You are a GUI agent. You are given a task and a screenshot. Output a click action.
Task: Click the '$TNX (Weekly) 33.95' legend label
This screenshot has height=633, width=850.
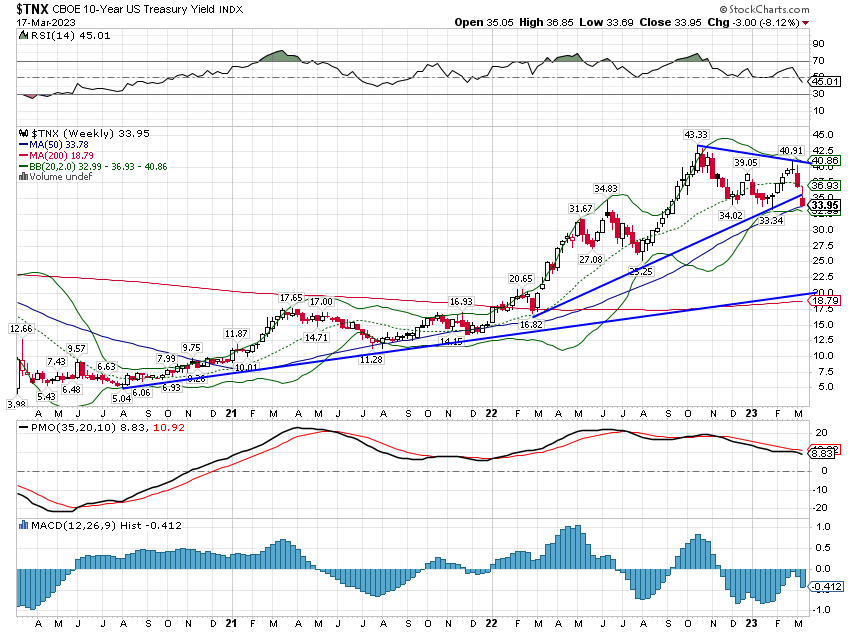pyautogui.click(x=90, y=133)
